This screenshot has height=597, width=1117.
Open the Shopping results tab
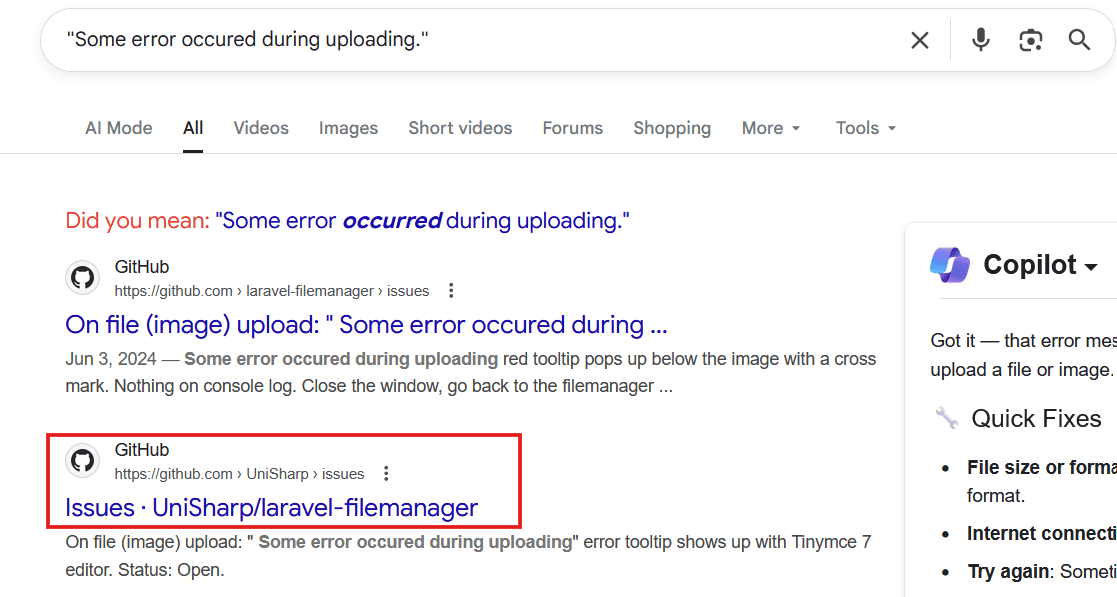coord(671,128)
